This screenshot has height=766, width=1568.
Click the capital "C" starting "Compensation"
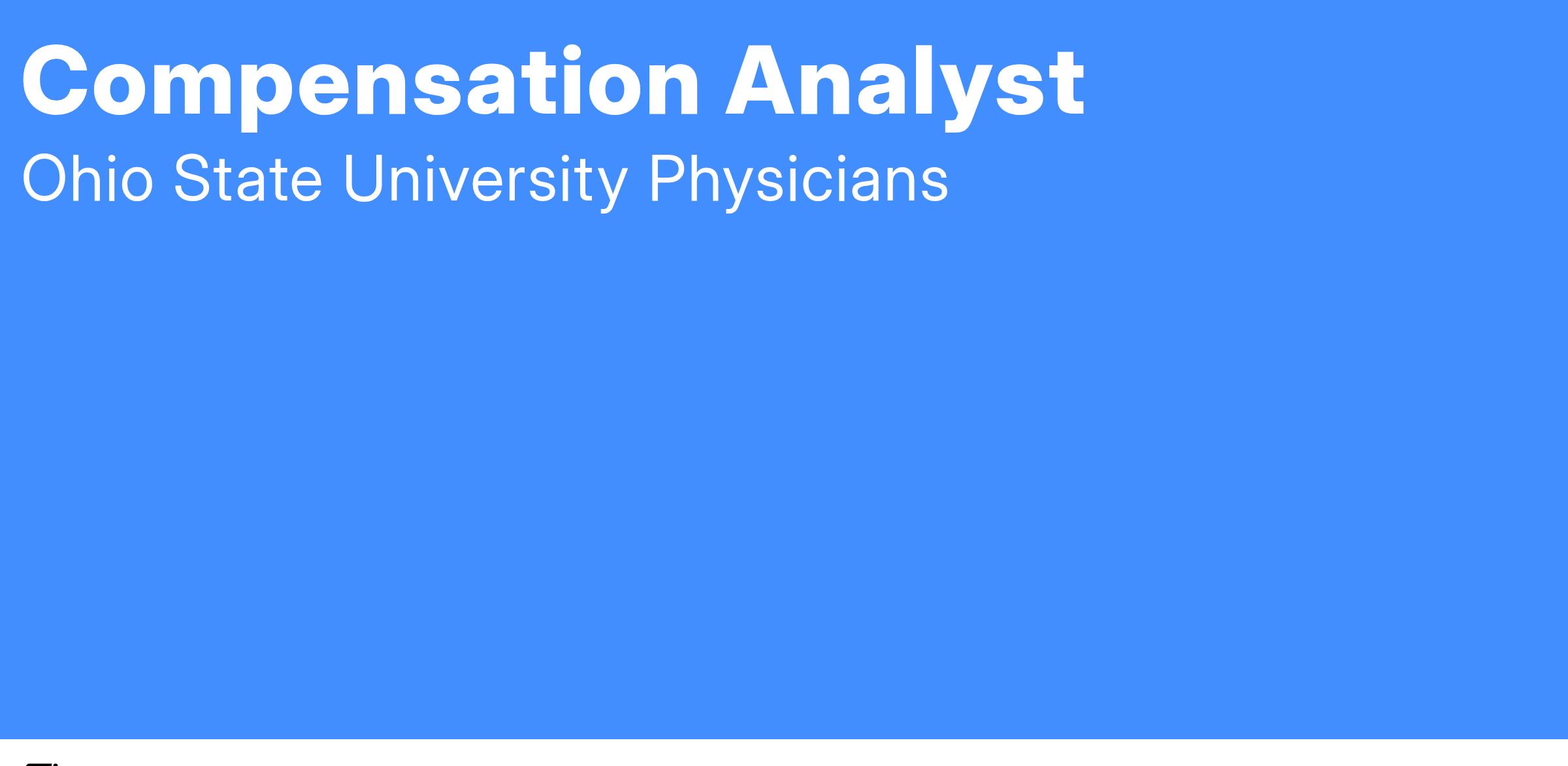tap(55, 82)
